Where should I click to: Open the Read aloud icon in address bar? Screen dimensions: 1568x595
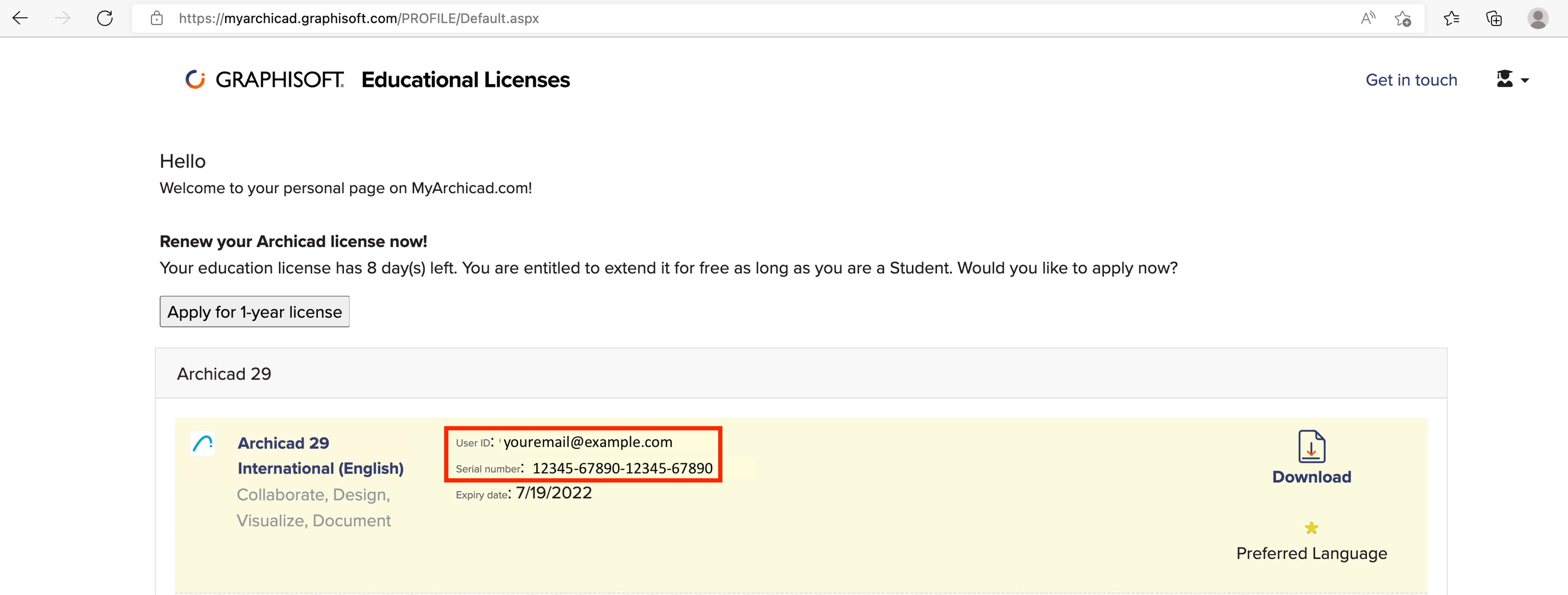1368,18
